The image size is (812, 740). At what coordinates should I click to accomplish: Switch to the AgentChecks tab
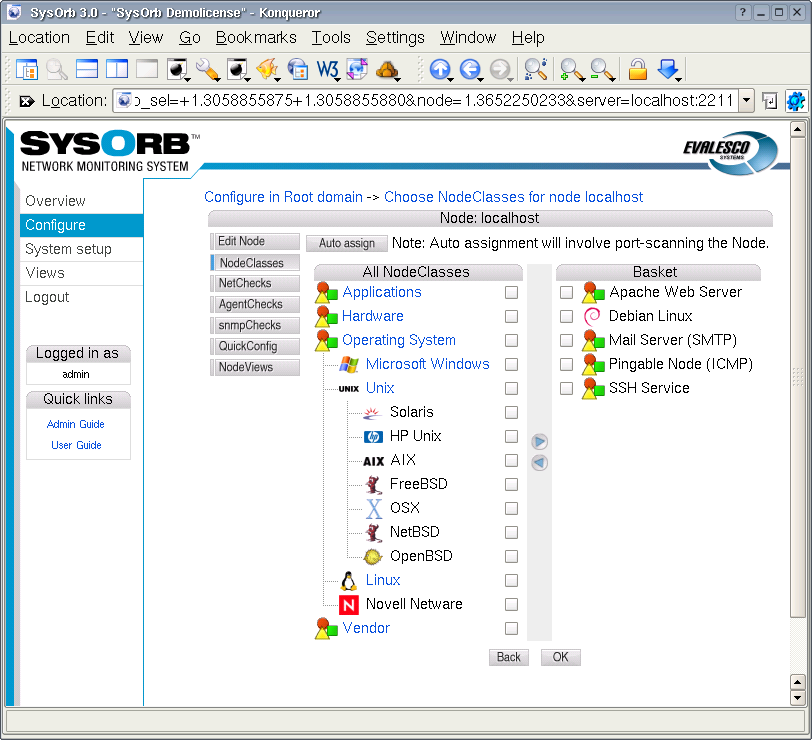[255, 304]
